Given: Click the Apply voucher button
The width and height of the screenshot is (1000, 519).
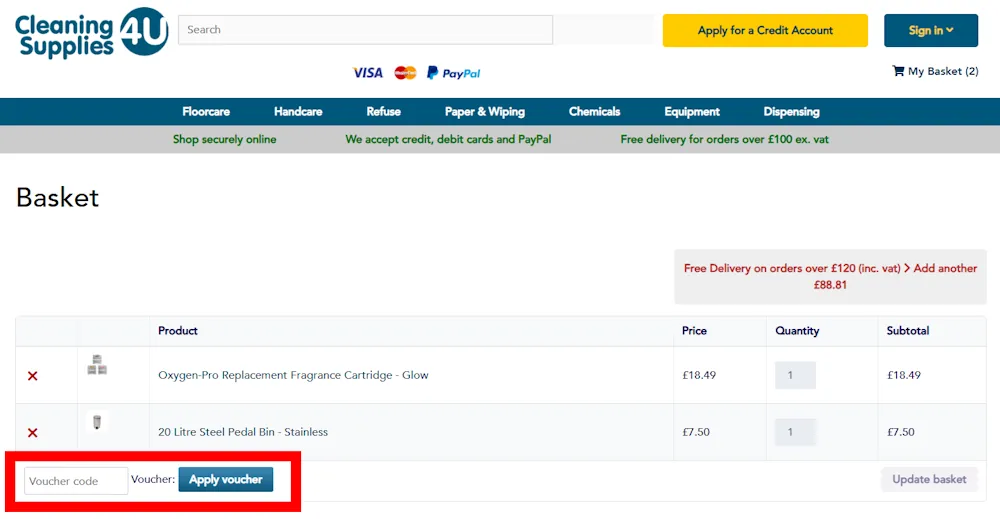Looking at the screenshot, I should click(x=226, y=479).
